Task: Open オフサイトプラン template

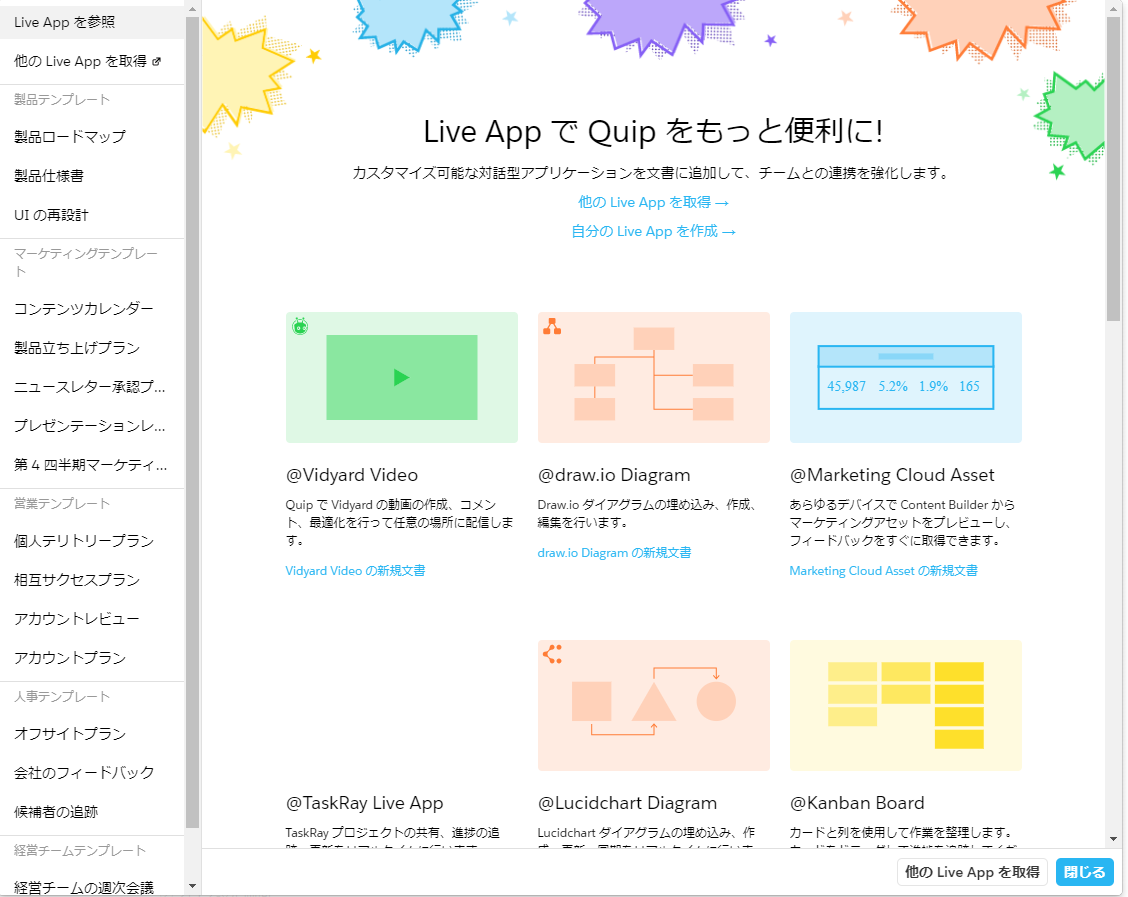Action: point(70,734)
